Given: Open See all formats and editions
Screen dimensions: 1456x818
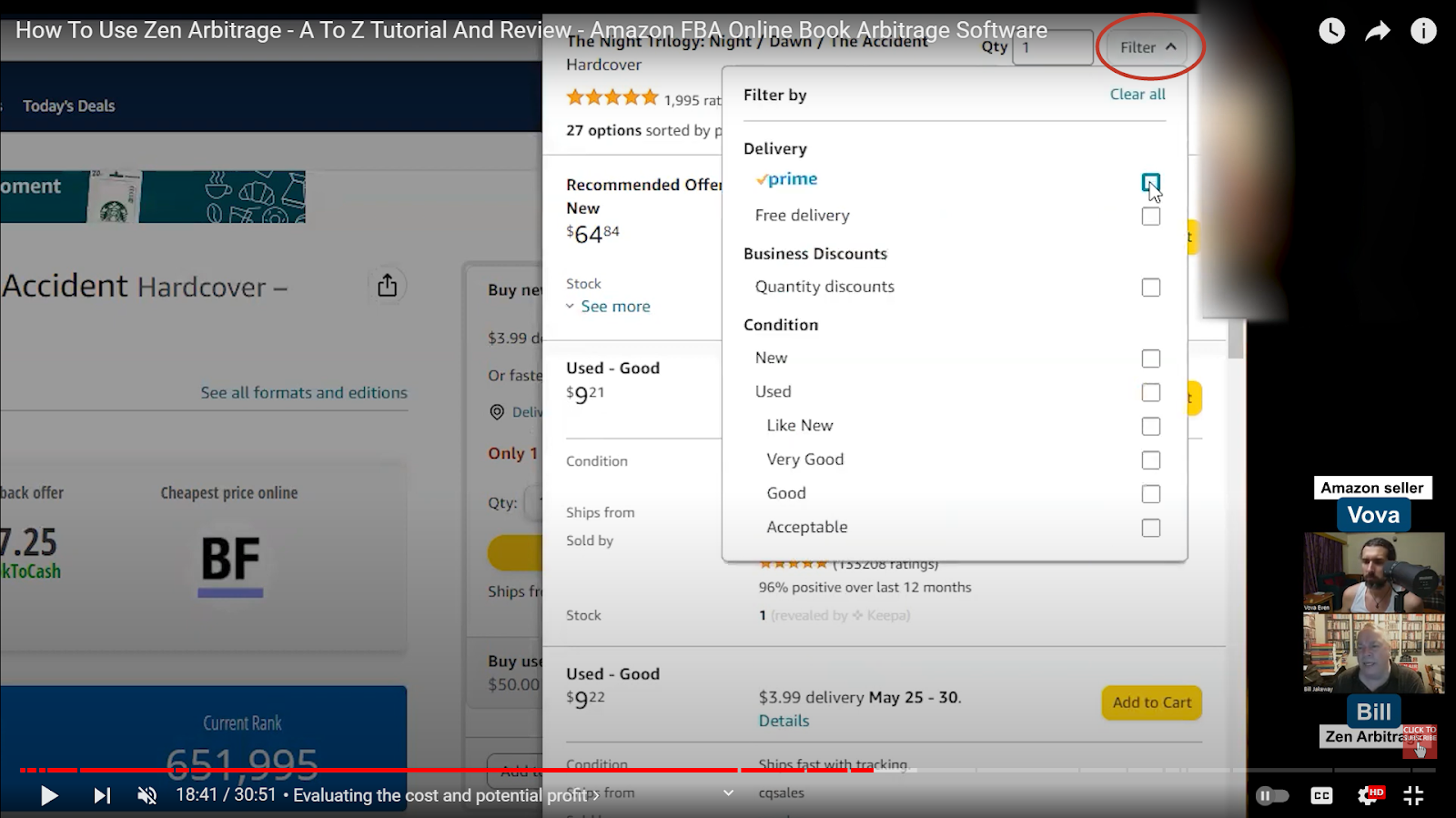Looking at the screenshot, I should click(304, 393).
